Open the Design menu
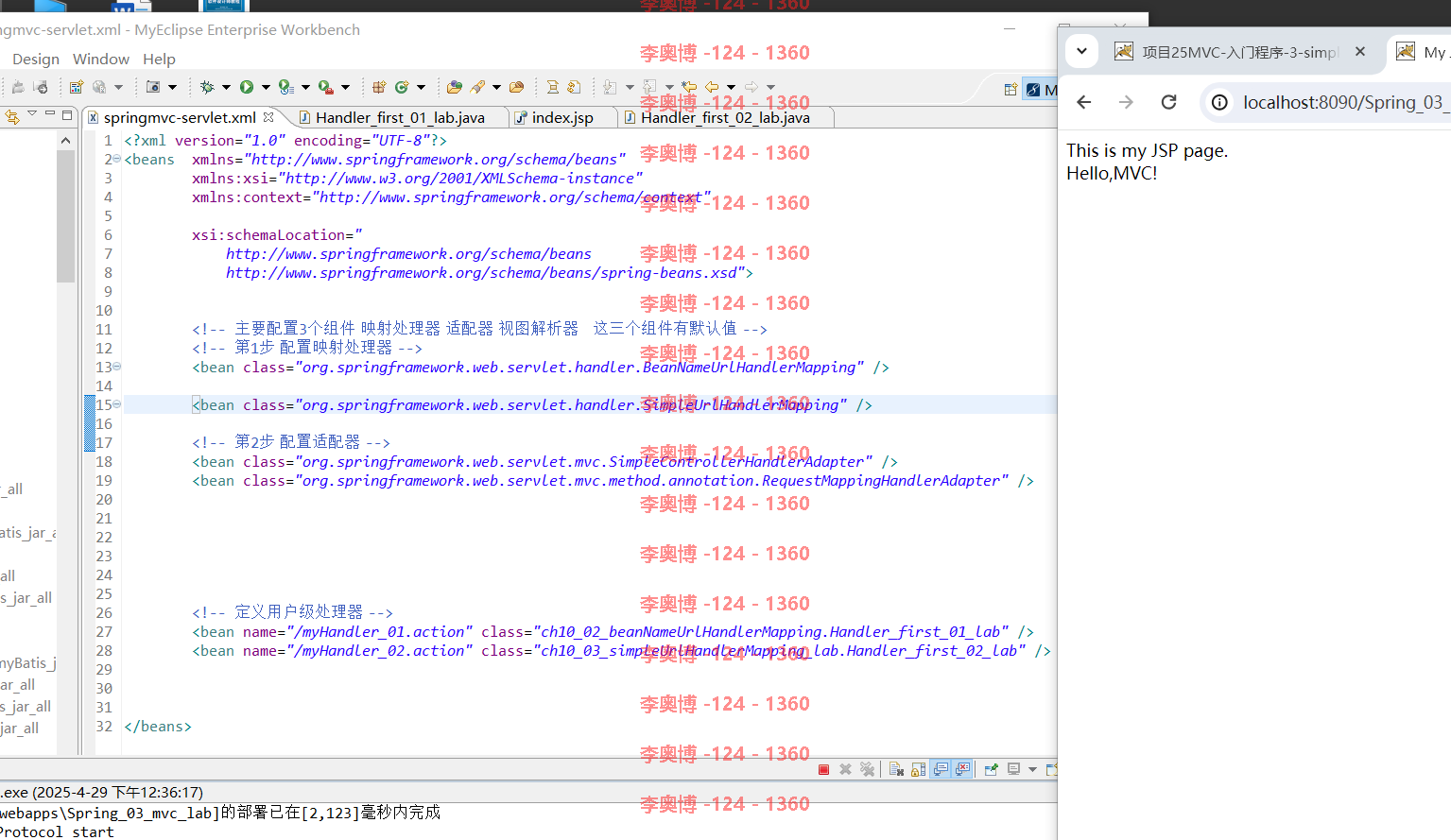Image resolution: width=1451 pixels, height=840 pixels. (x=36, y=59)
